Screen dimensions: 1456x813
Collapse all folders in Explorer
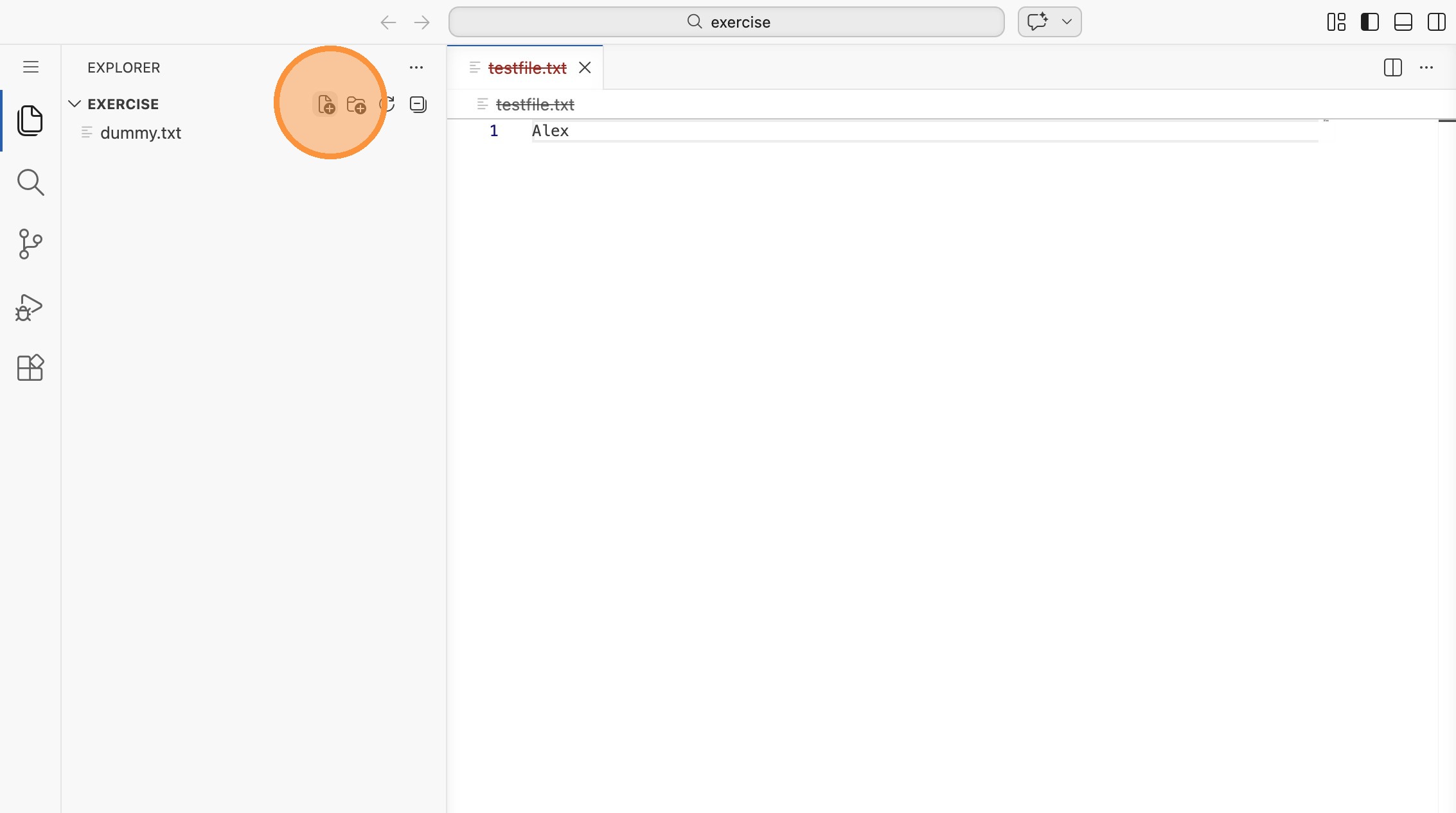[x=418, y=104]
